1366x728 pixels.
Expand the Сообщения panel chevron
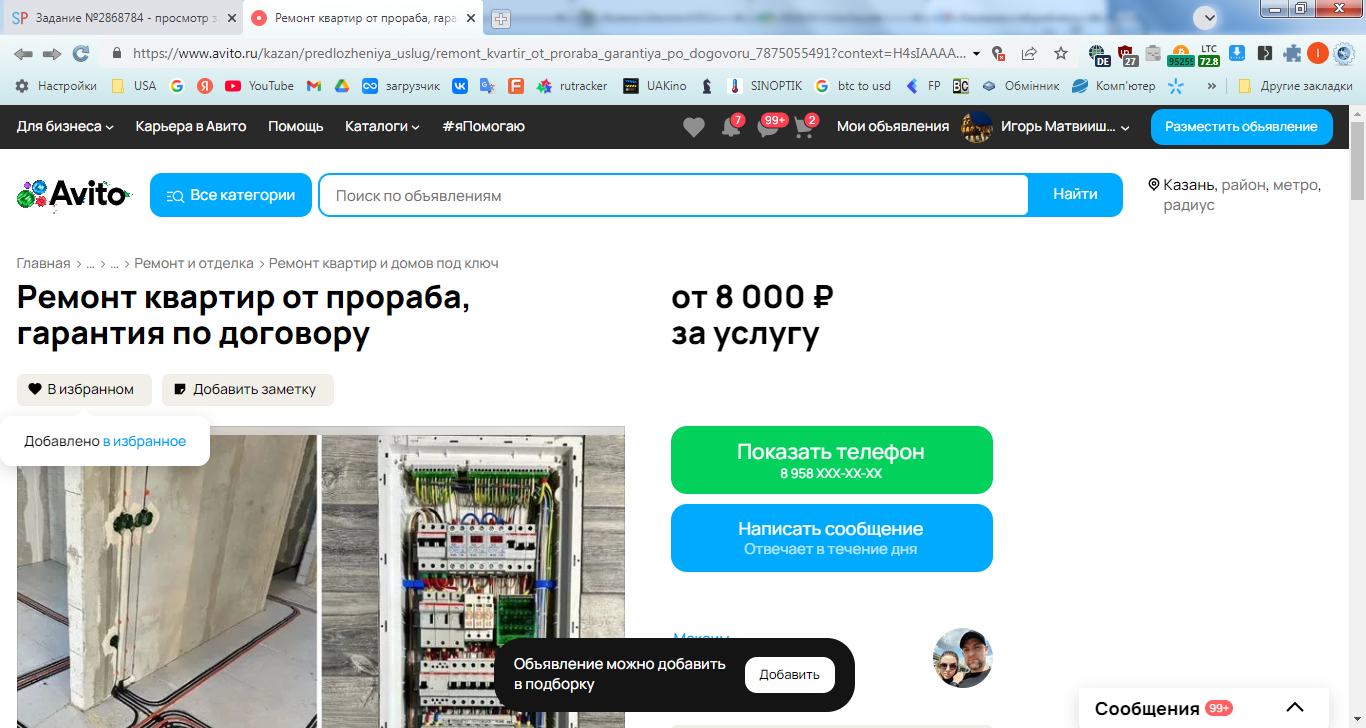click(1294, 708)
